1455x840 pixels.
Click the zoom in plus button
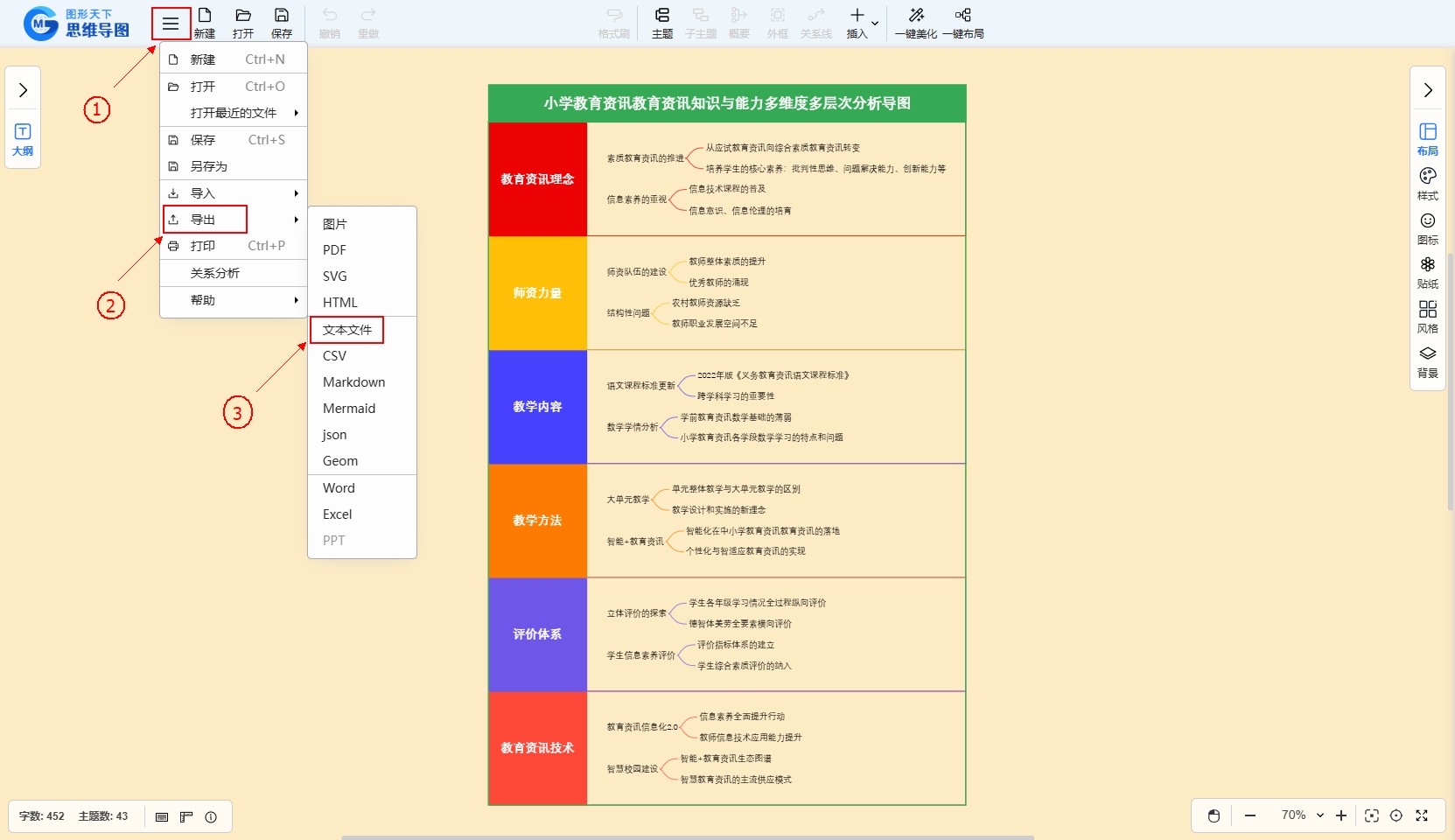point(1341,815)
